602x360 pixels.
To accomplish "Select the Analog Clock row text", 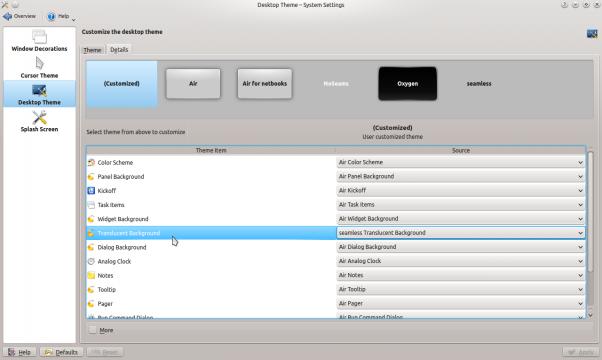I will (x=114, y=261).
